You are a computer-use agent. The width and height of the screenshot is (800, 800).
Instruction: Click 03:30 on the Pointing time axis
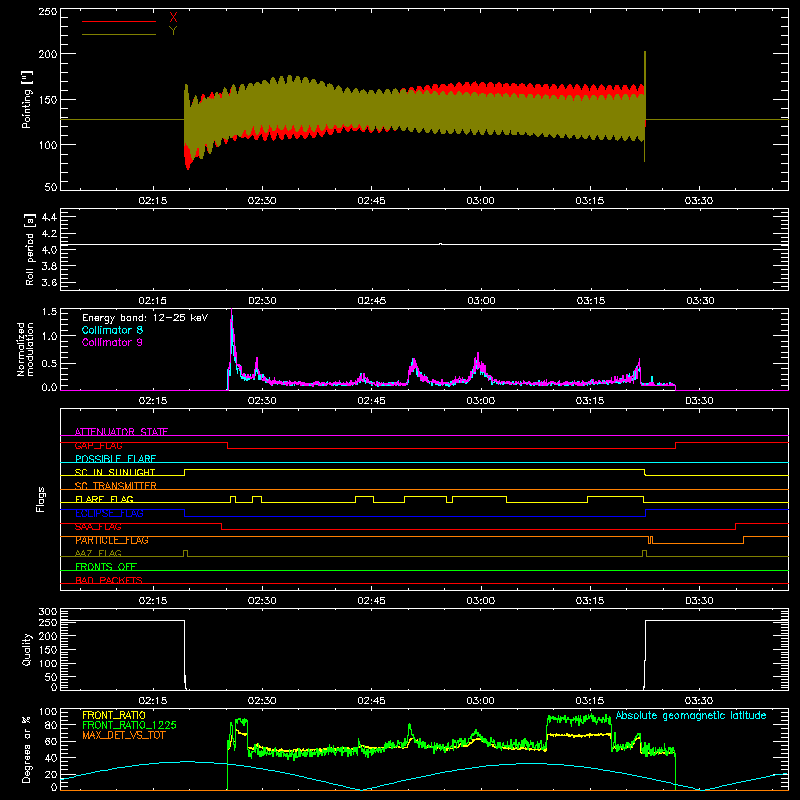coord(698,201)
